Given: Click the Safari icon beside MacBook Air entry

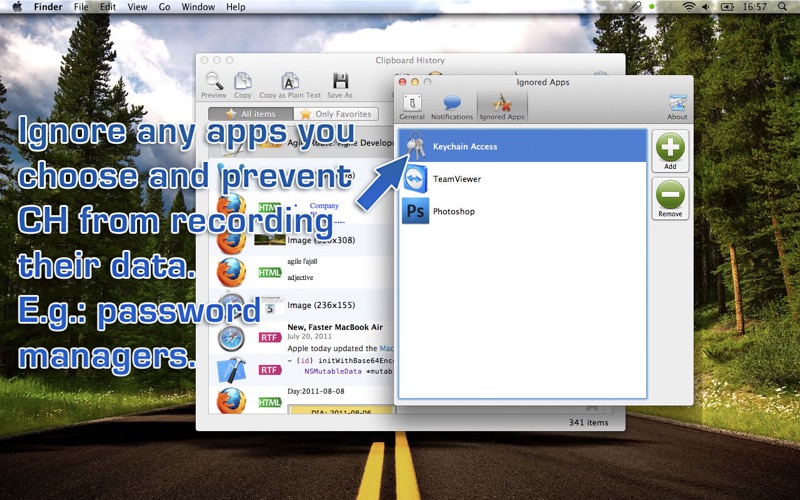Looking at the screenshot, I should tap(231, 338).
